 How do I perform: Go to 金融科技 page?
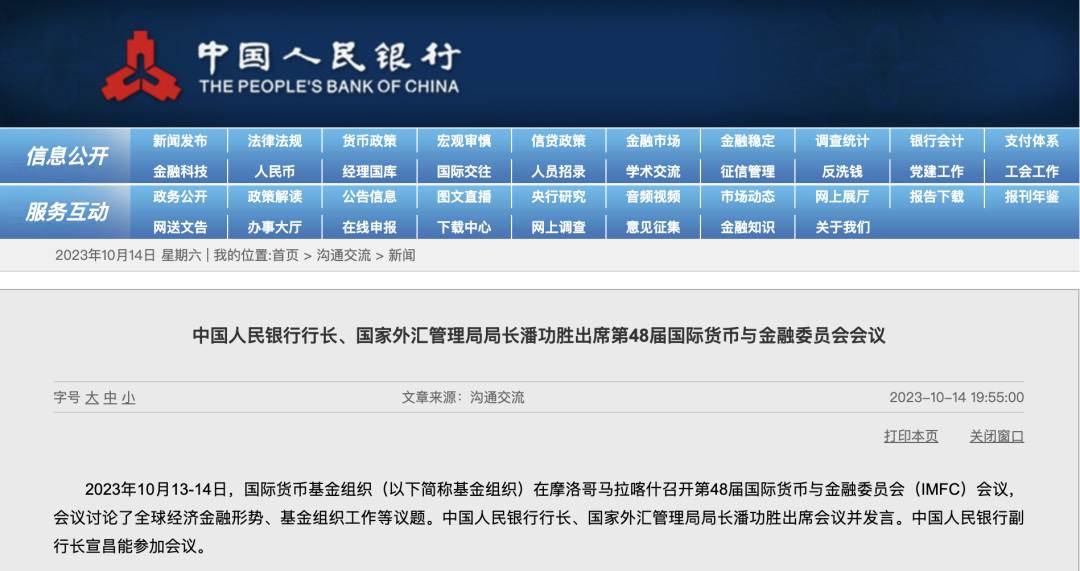[x=180, y=172]
